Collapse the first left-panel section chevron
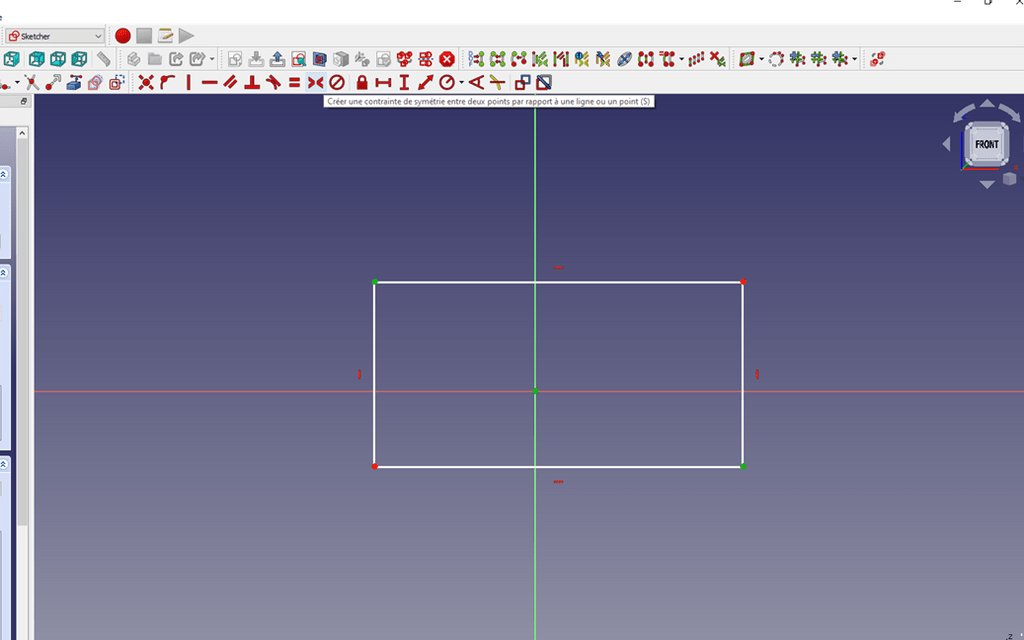Screen dimensions: 1024x640 tap(4, 174)
